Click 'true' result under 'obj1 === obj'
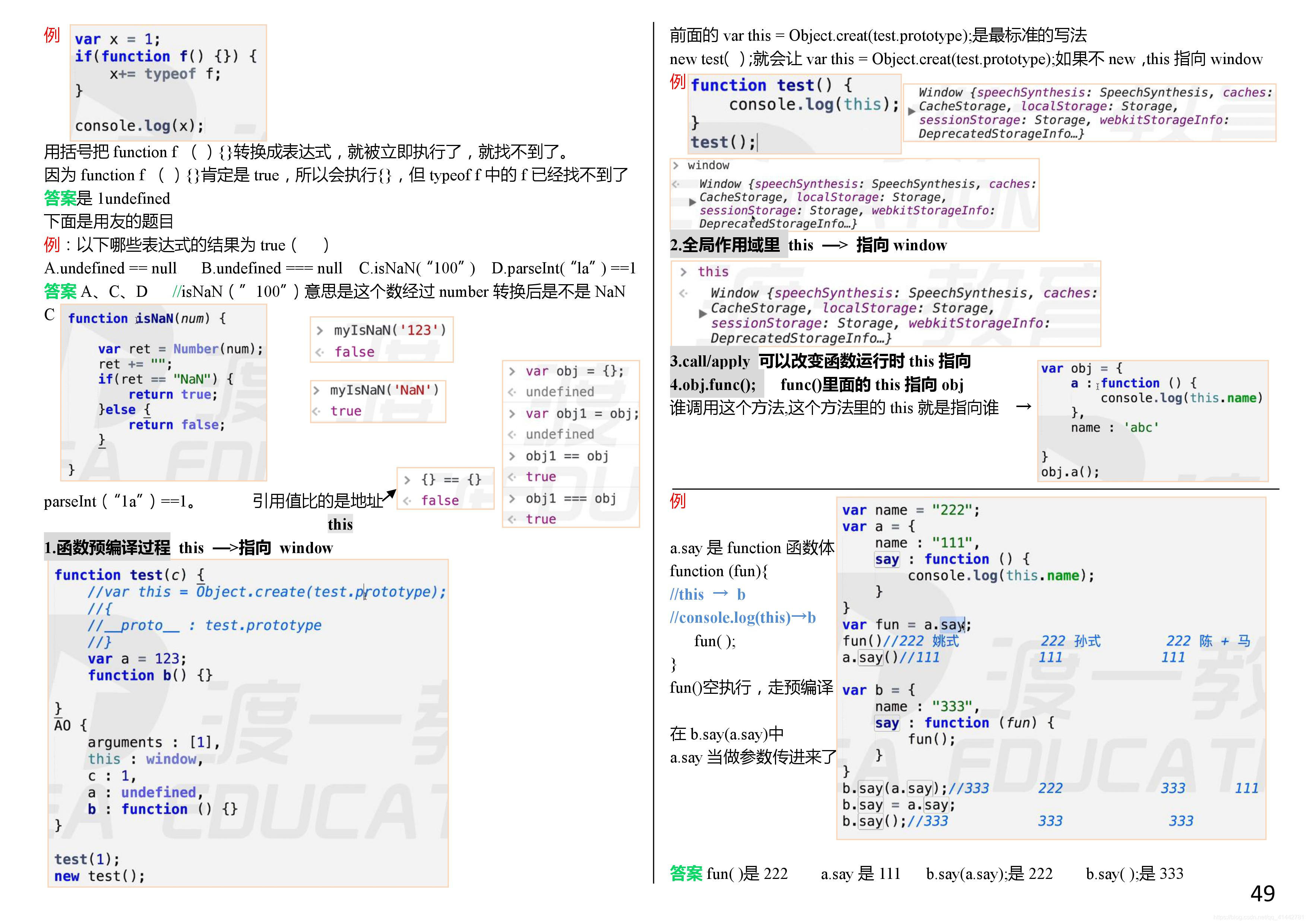Screen dimensions: 1307x924 (x=541, y=520)
